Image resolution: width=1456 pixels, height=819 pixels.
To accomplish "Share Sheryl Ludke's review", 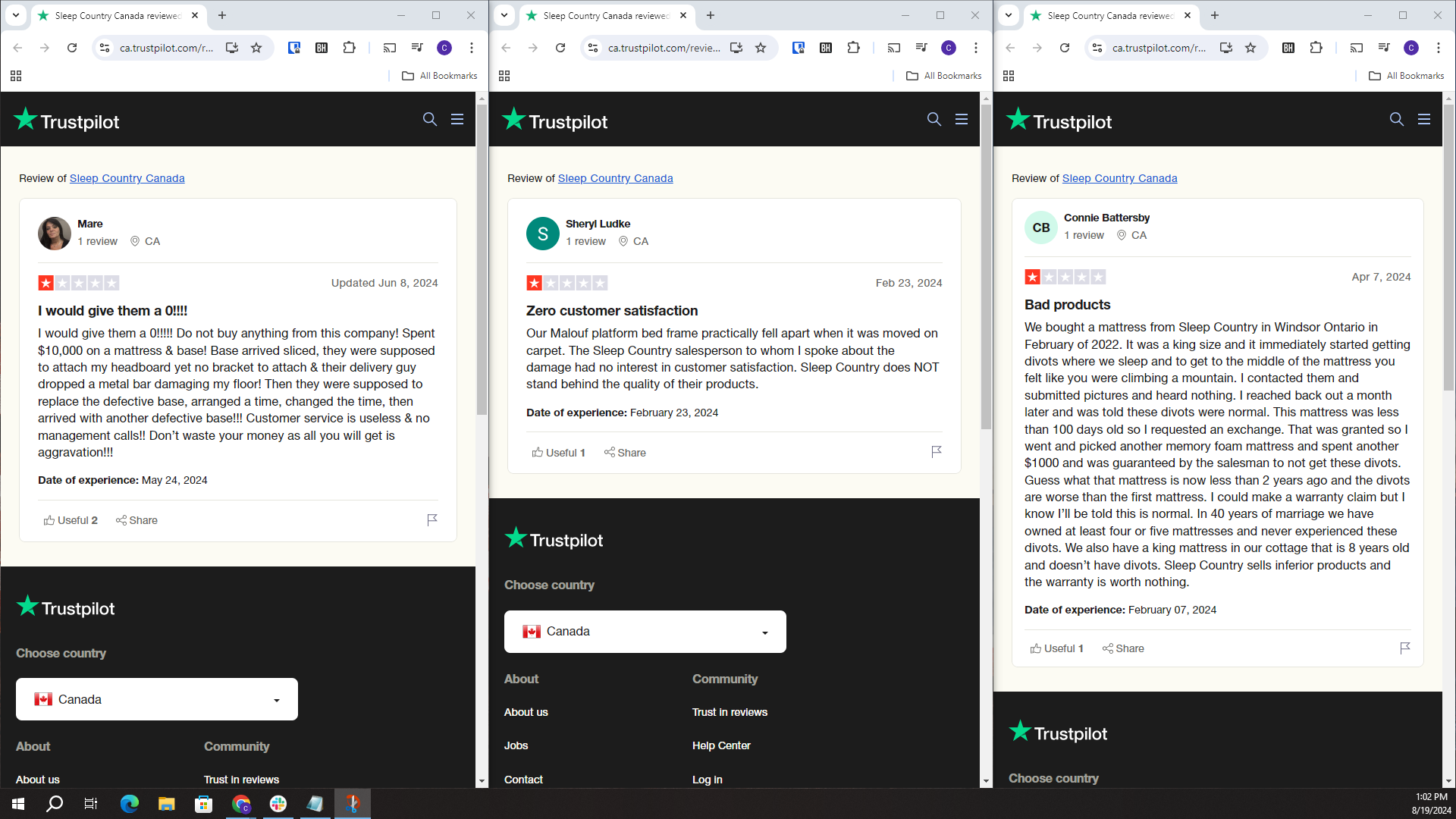I will 625,453.
